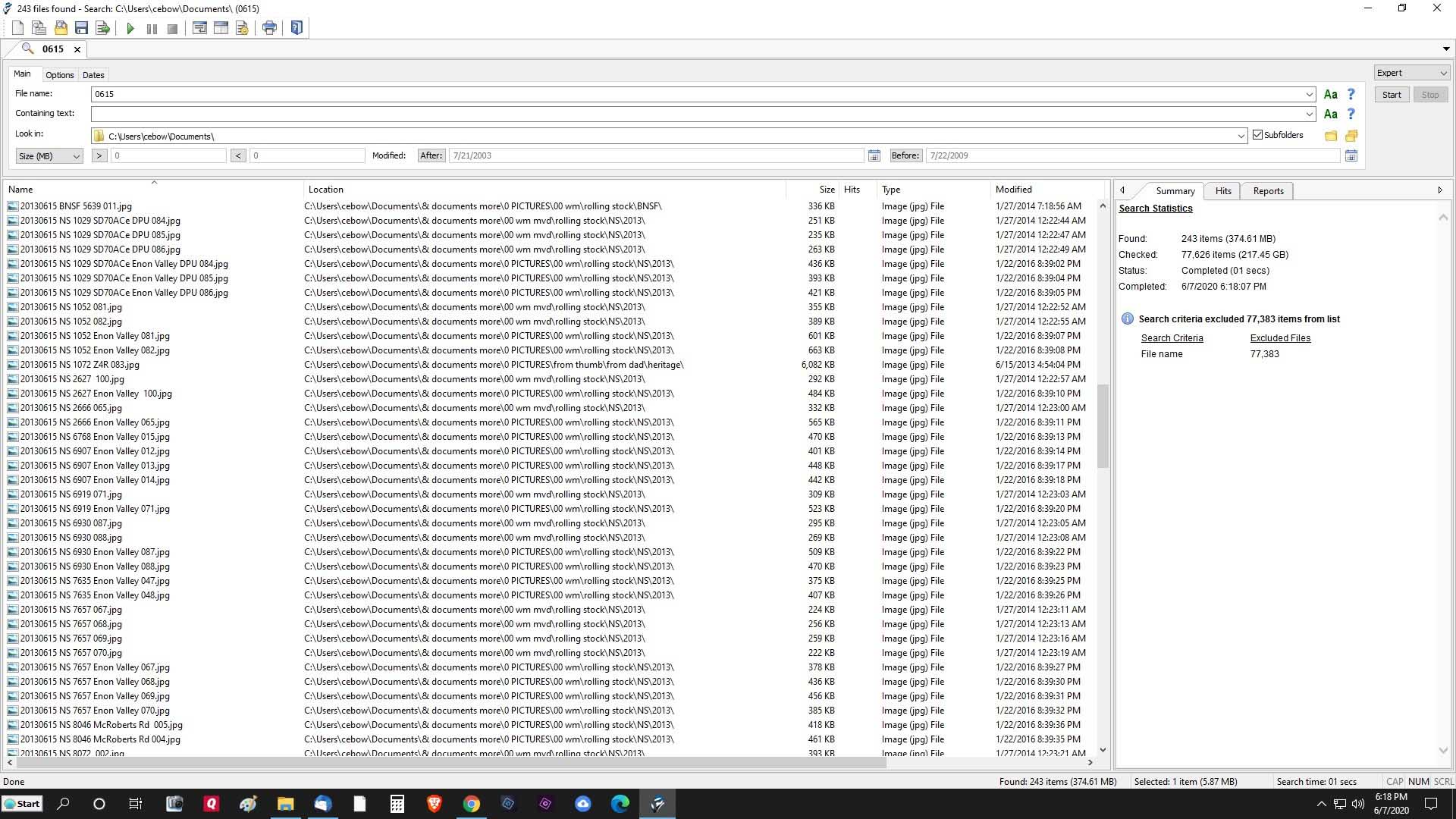Image resolution: width=1456 pixels, height=819 pixels.
Task: Click the pause search toolbar icon
Action: coord(152,29)
